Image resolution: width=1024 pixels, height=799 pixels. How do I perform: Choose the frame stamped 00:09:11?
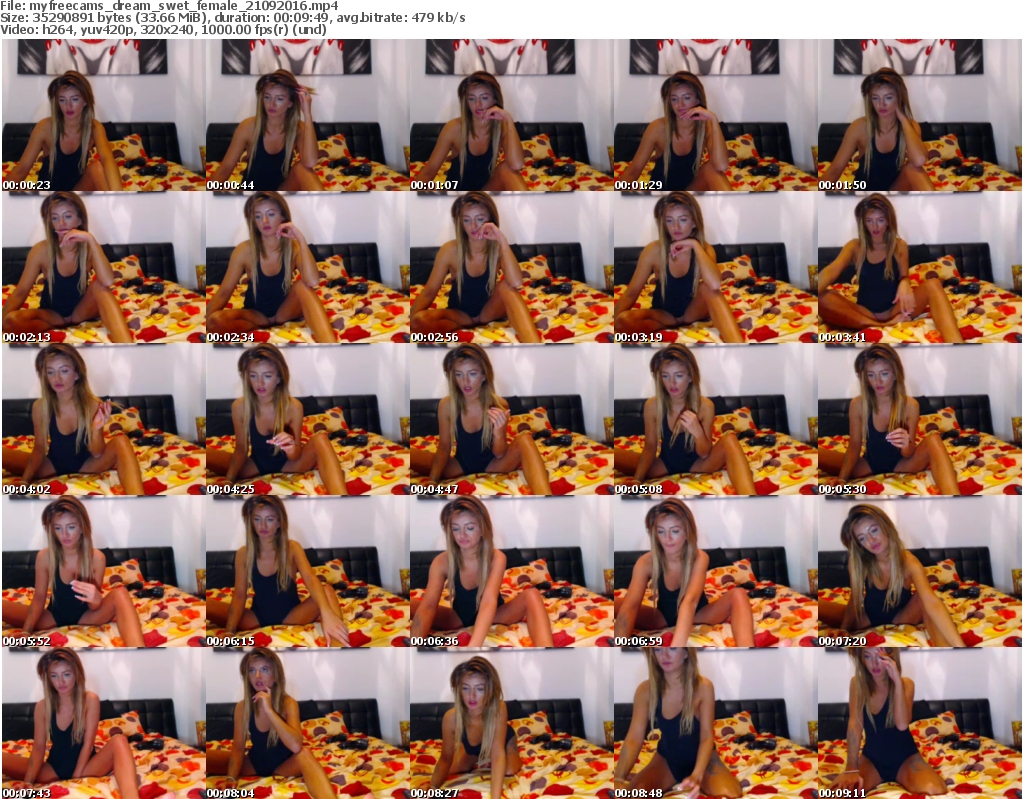click(920, 723)
